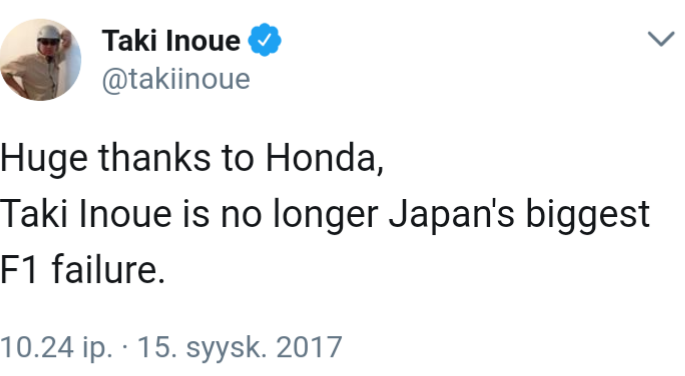Click the word failure in tweet

click(105, 269)
